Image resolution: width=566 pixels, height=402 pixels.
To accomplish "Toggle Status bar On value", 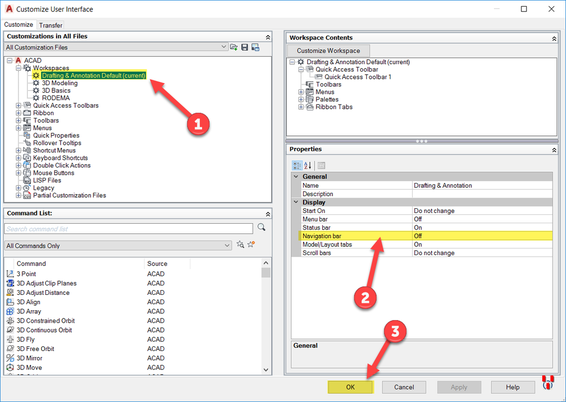I will [482, 227].
